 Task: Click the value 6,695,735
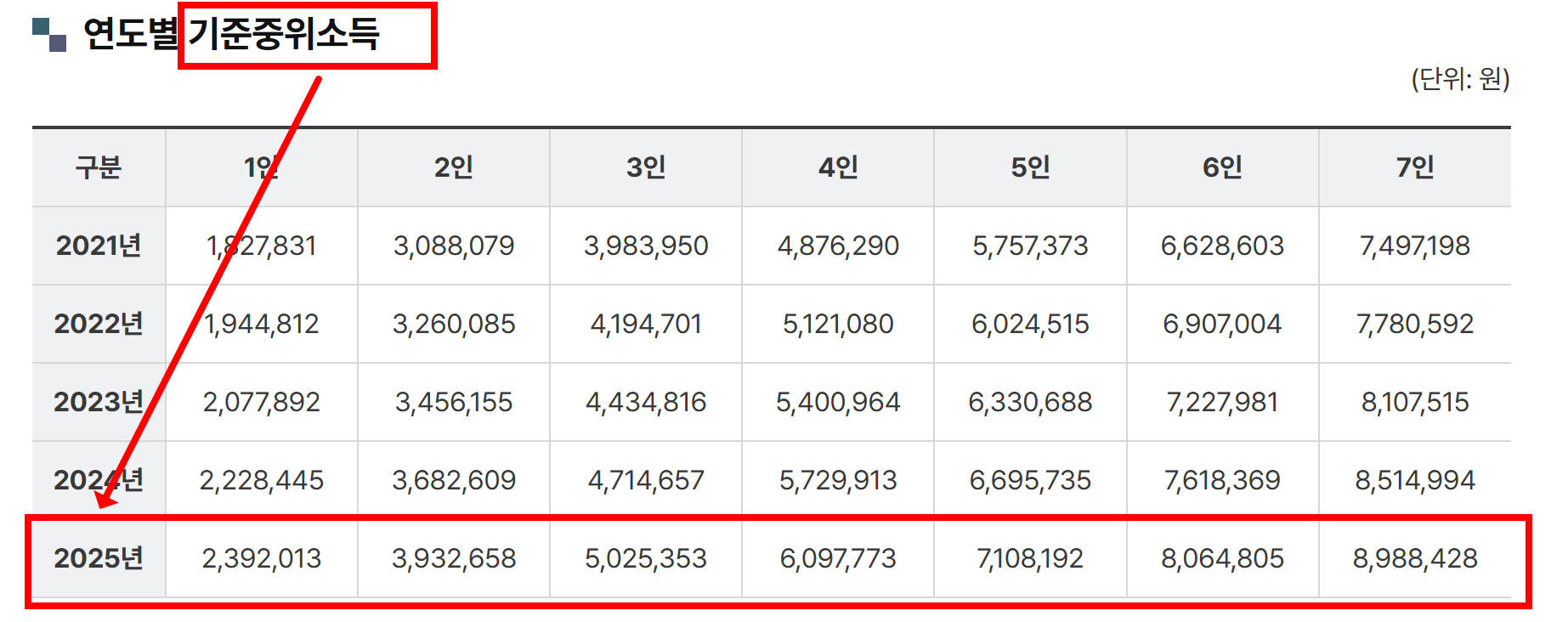[x=1030, y=480]
